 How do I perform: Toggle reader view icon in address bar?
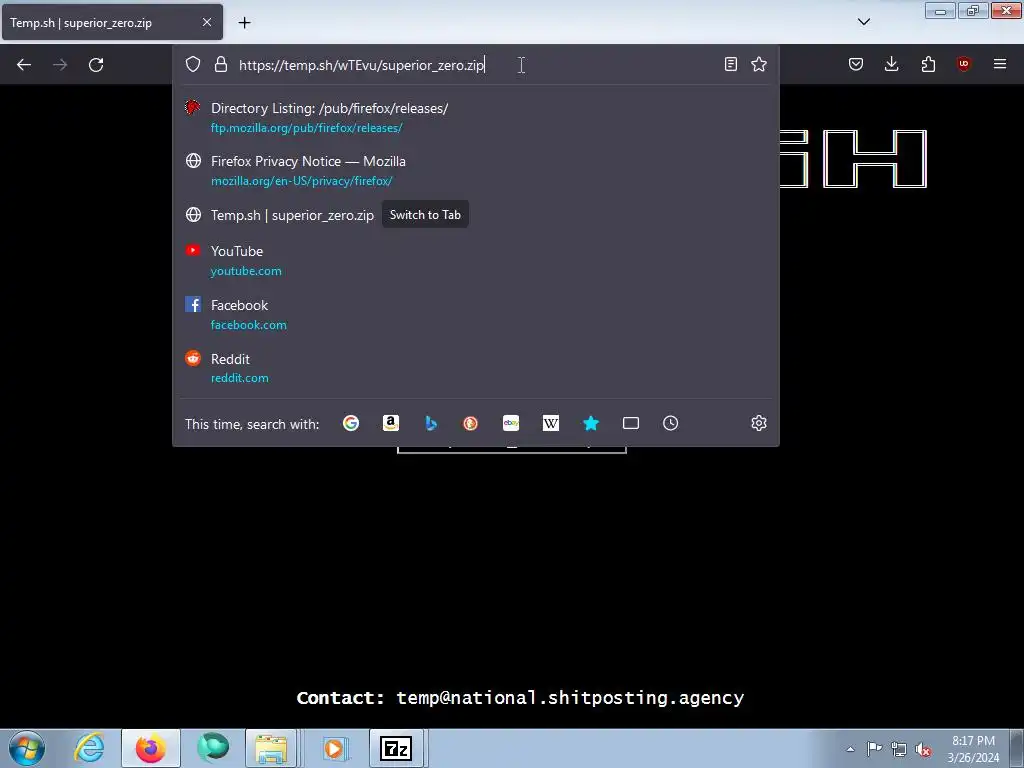(x=731, y=64)
